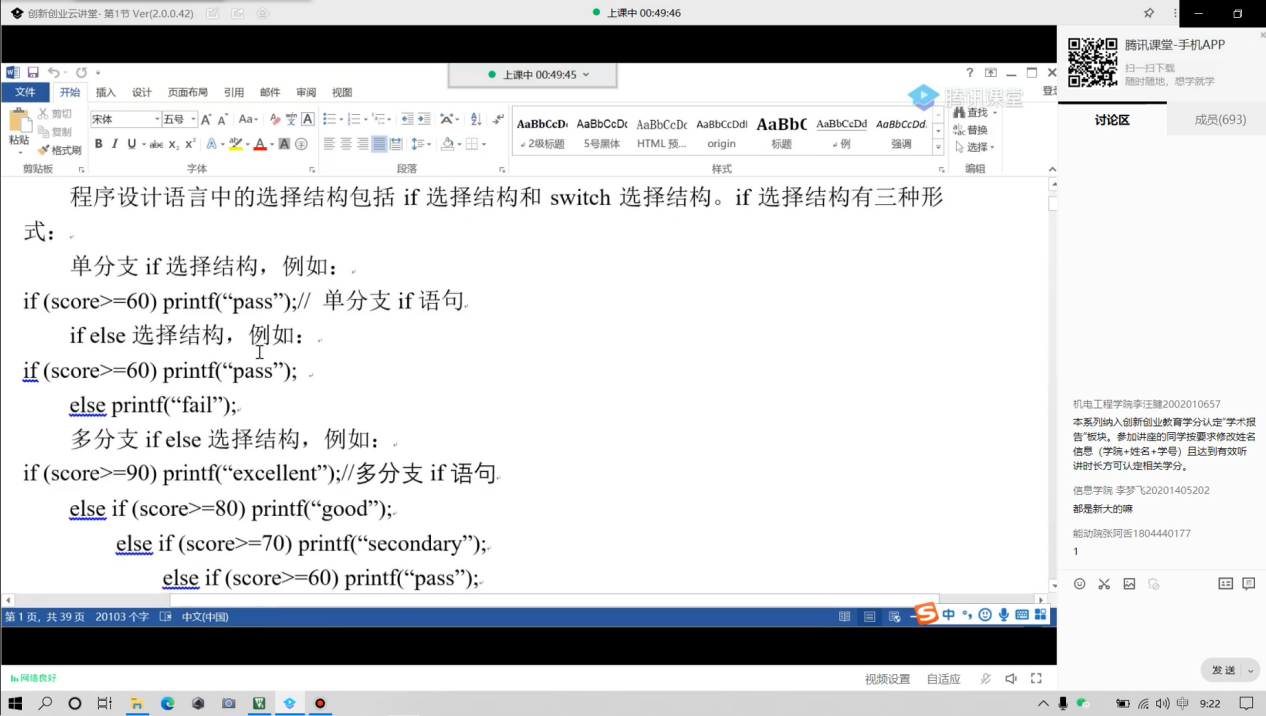Switch to the 插入 ribbon tab
1266x716 pixels.
pyautogui.click(x=105, y=92)
